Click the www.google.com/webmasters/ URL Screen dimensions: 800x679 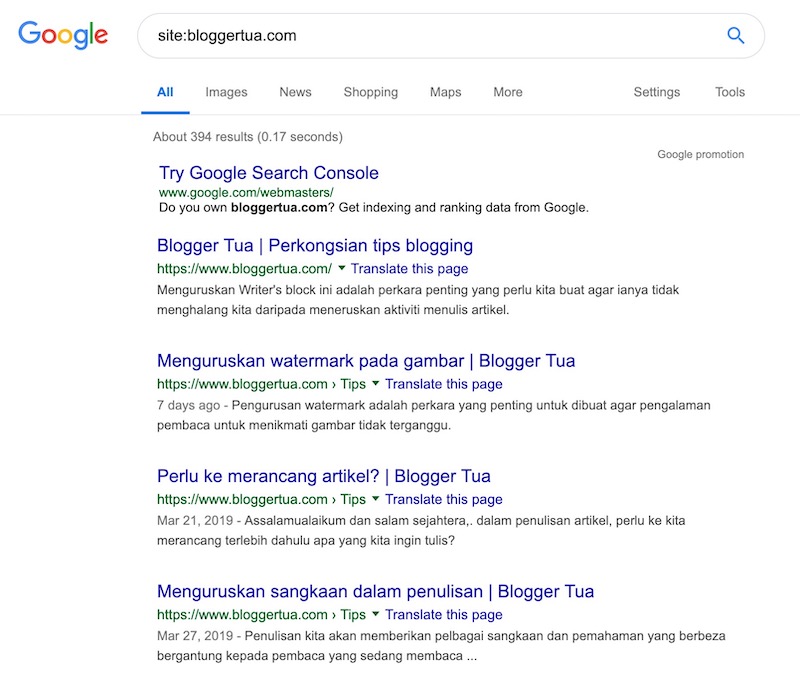[x=246, y=192]
